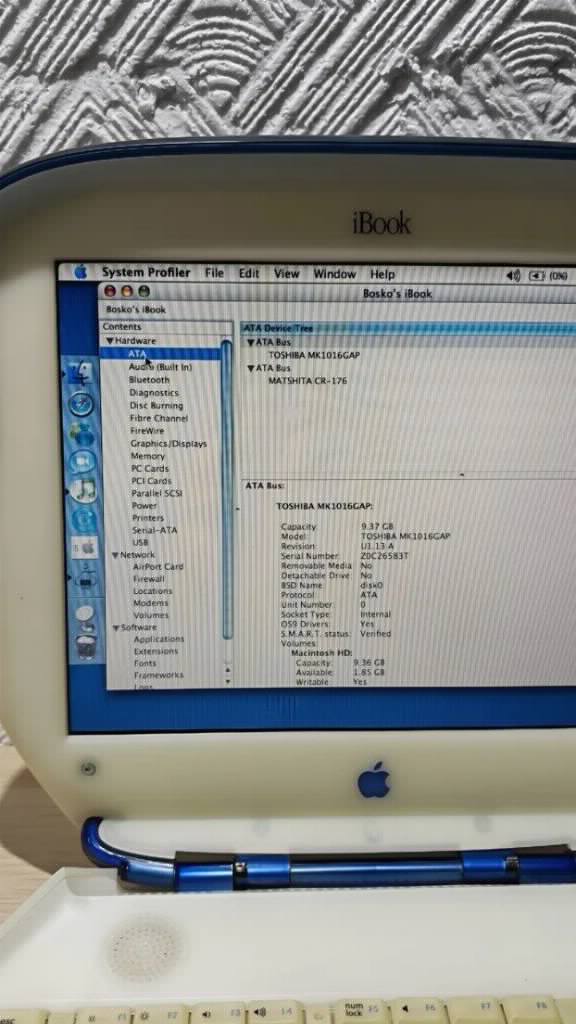Select Power in the Contents list
Image resolution: width=576 pixels, height=1024 pixels.
tap(144, 505)
